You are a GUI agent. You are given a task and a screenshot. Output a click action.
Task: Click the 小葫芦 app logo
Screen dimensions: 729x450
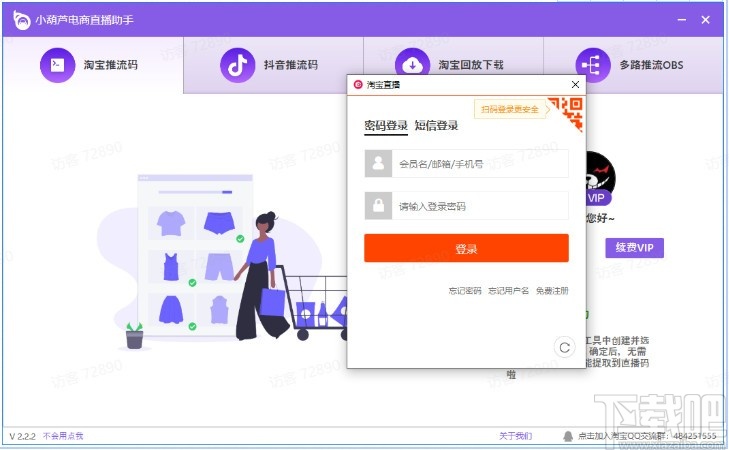point(21,20)
